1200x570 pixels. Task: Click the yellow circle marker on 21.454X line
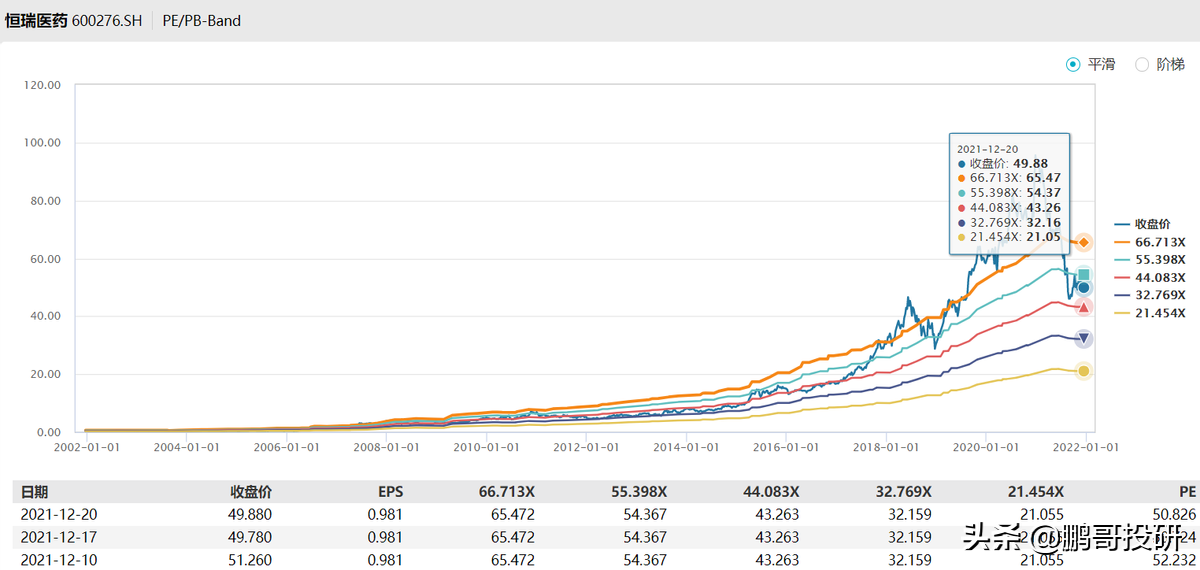tap(1083, 371)
